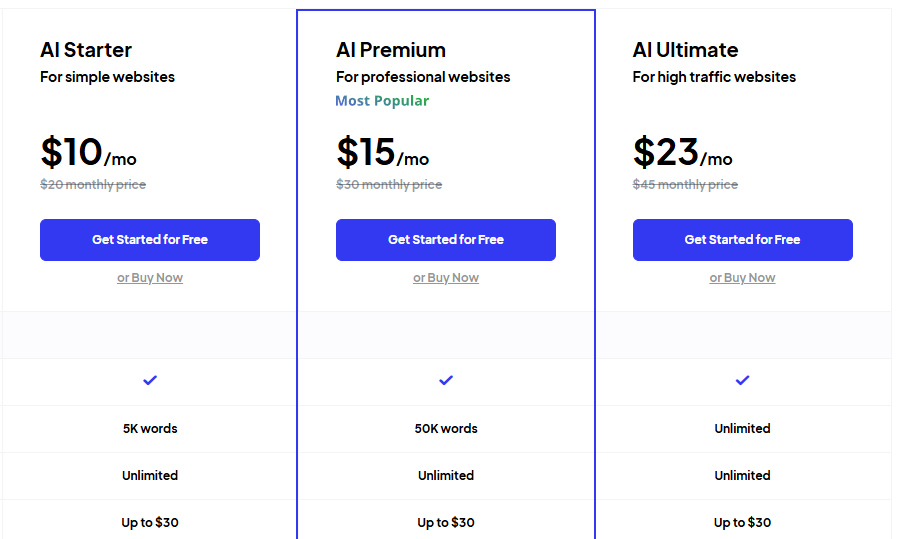Click the $15/mo price on AI Premium
Viewport: 898px width, 539px height.
383,153
